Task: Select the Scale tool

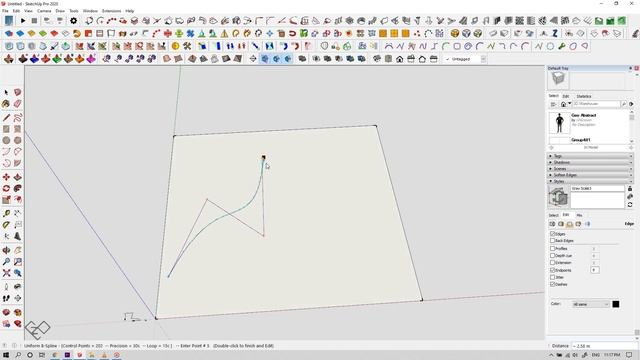Action: [x=6, y=200]
